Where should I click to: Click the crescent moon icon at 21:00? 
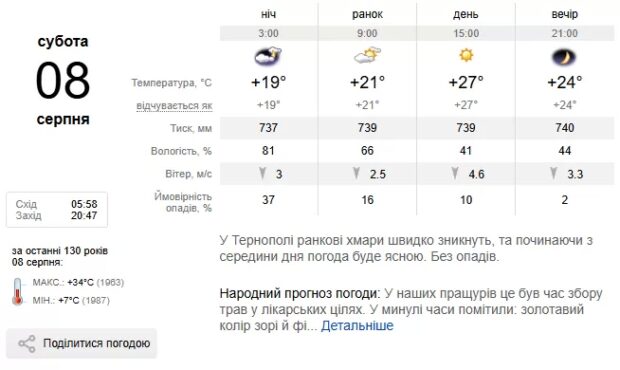[564, 57]
